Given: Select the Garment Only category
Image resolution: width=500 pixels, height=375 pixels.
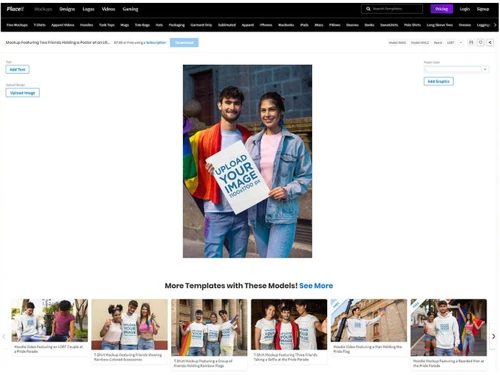Looking at the screenshot, I should click(201, 25).
